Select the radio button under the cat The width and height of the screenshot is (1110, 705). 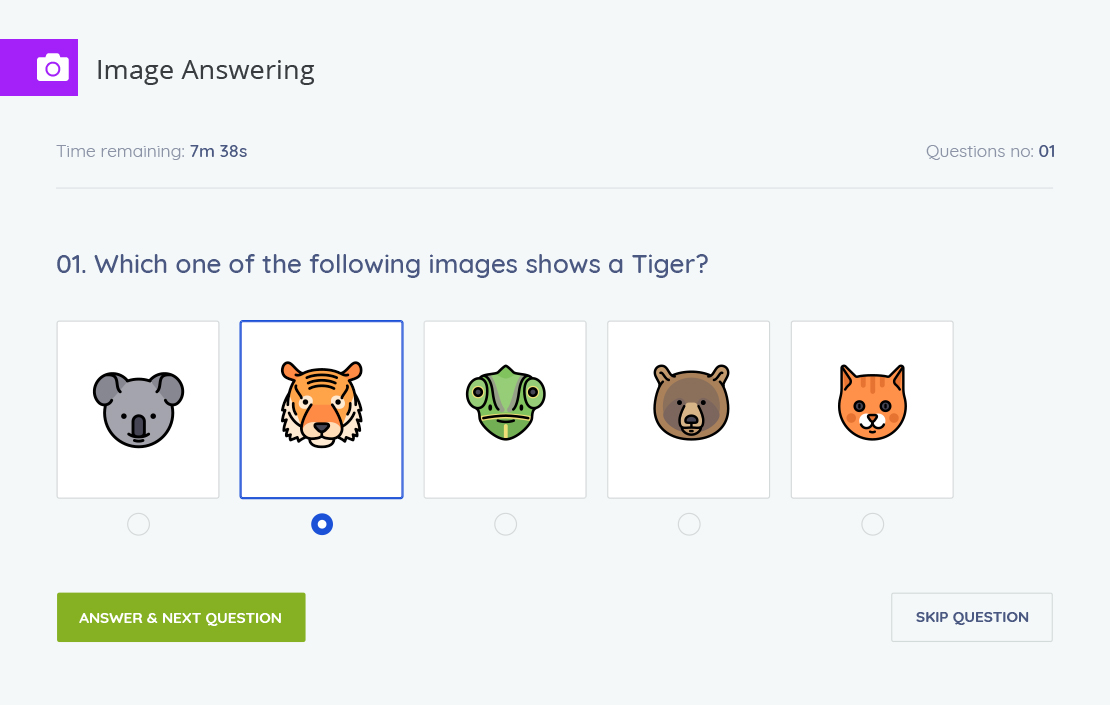[x=872, y=525]
